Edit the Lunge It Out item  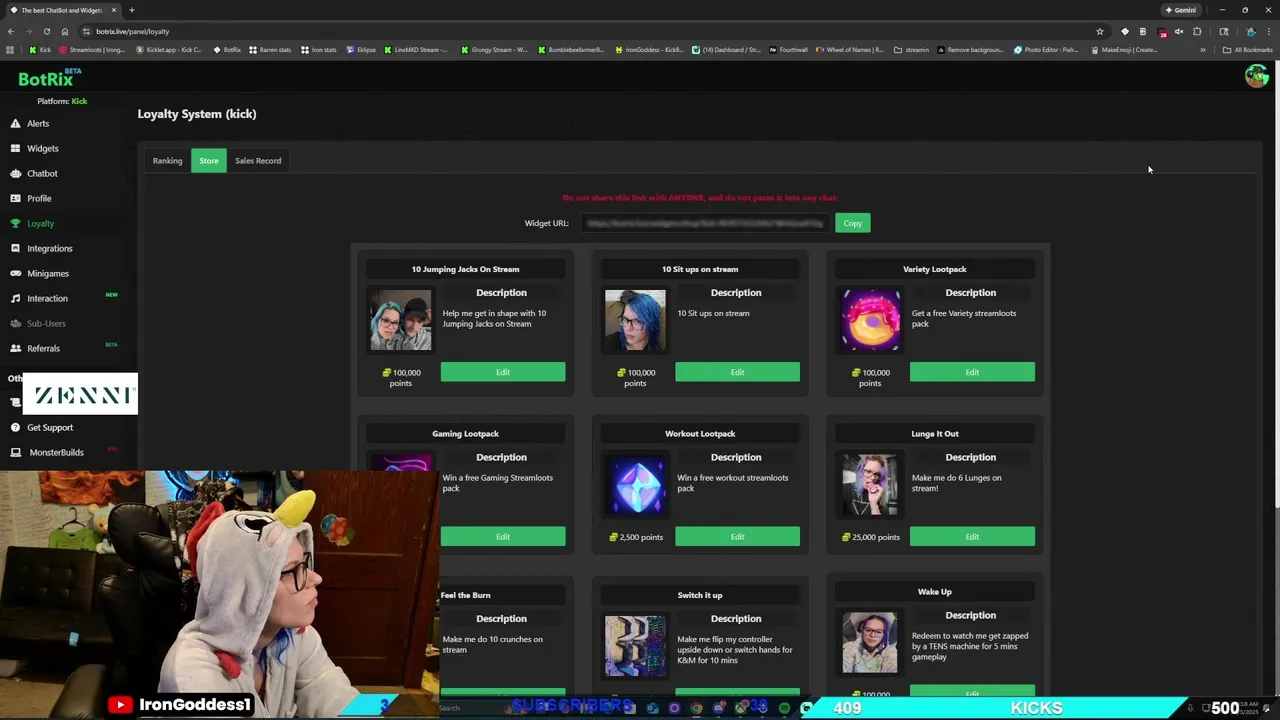pyautogui.click(x=972, y=537)
